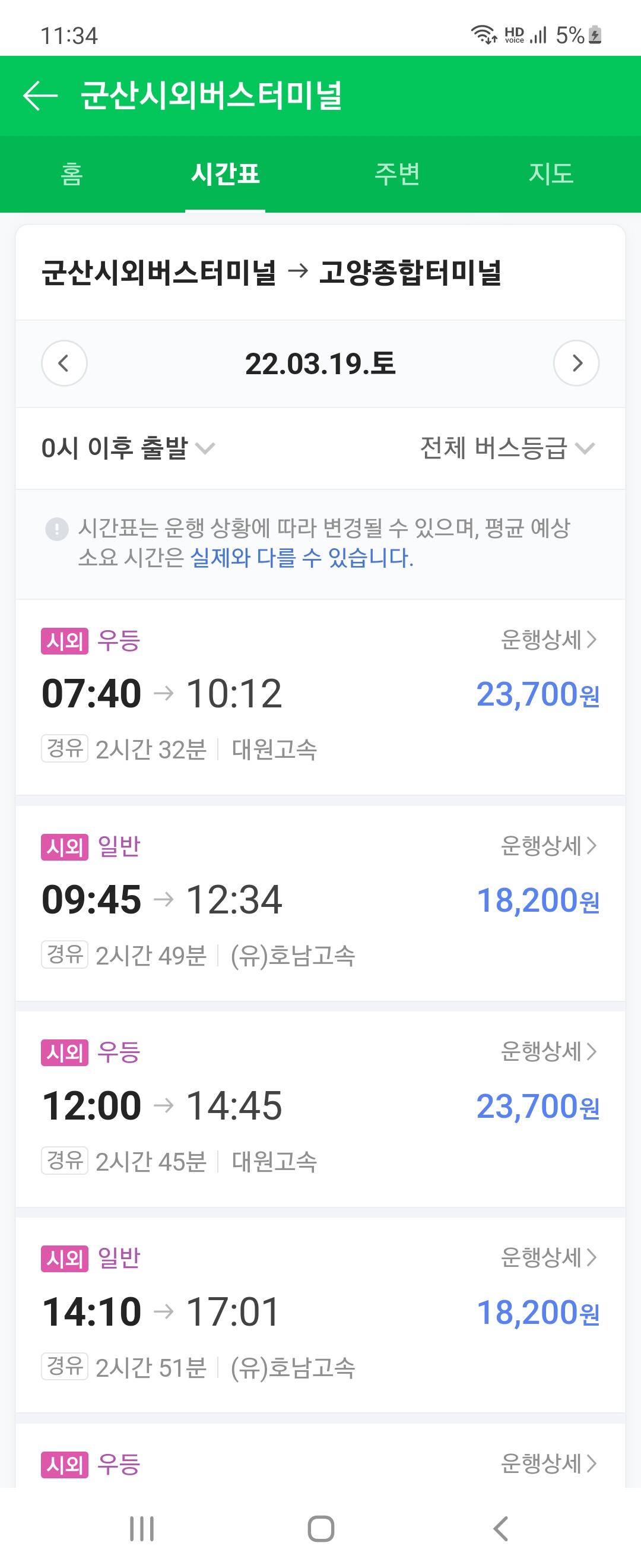Switch to the 주변 tab

(x=397, y=174)
